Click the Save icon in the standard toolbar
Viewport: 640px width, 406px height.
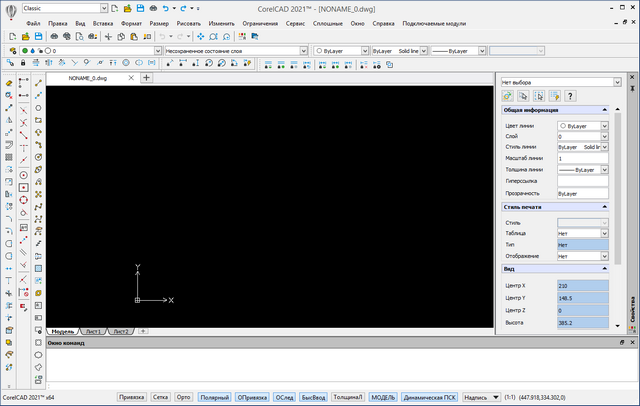pyautogui.click(x=37, y=36)
